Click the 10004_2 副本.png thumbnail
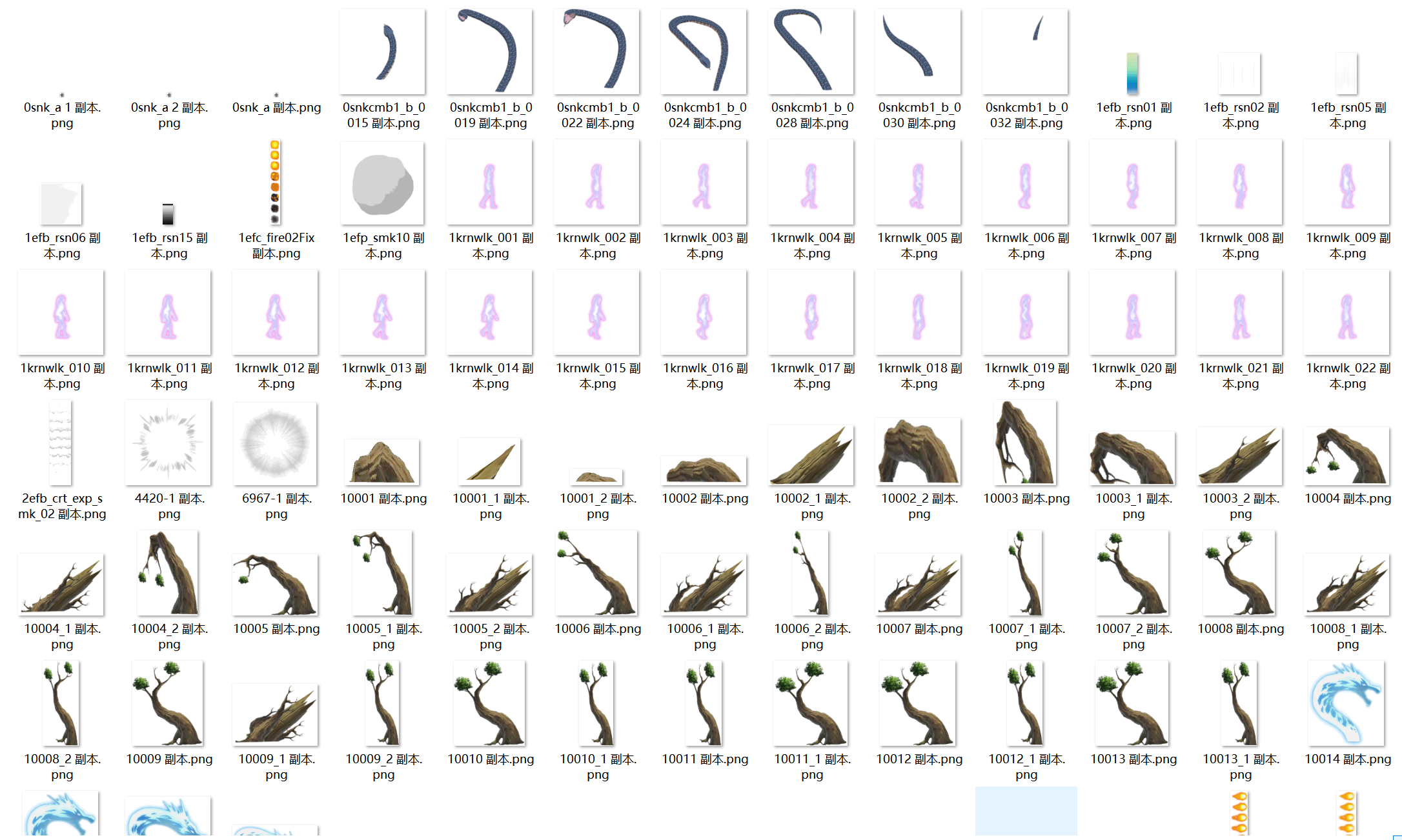 pos(168,573)
